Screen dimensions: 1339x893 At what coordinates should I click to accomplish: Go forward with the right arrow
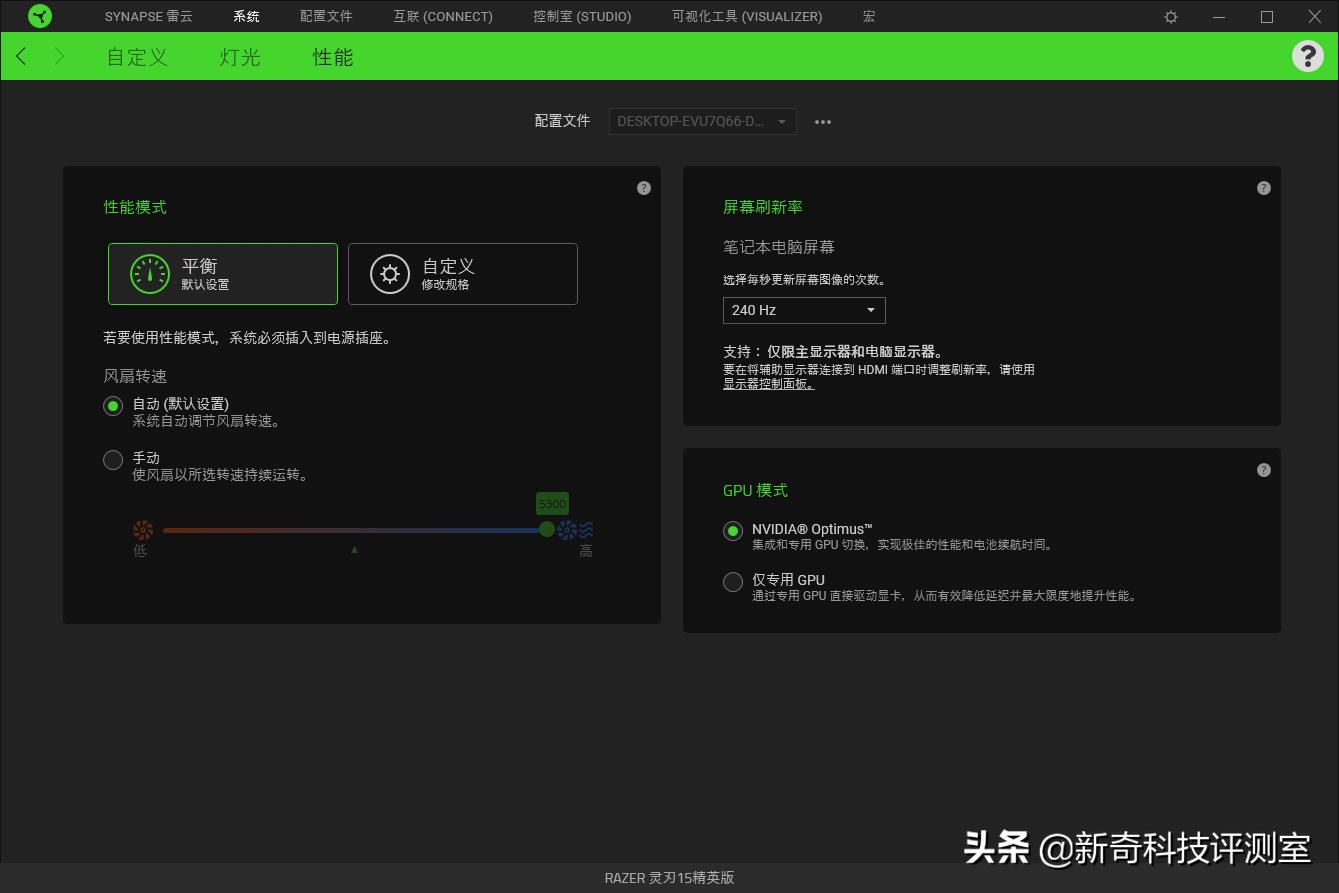click(59, 57)
